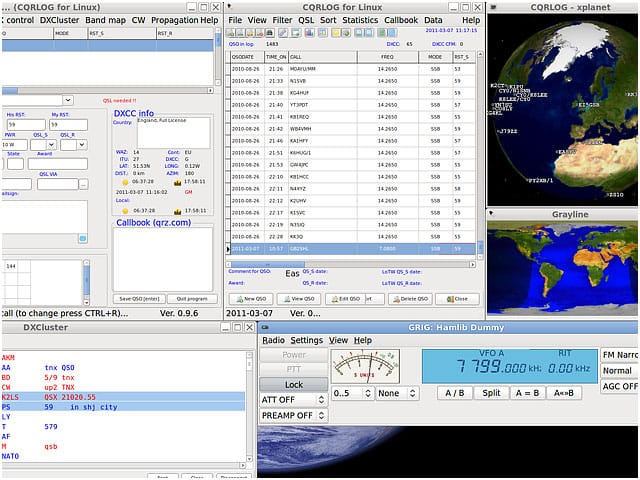Click the DXCluster vertical scrollbar
The height and width of the screenshot is (480, 640).
click(x=249, y=406)
